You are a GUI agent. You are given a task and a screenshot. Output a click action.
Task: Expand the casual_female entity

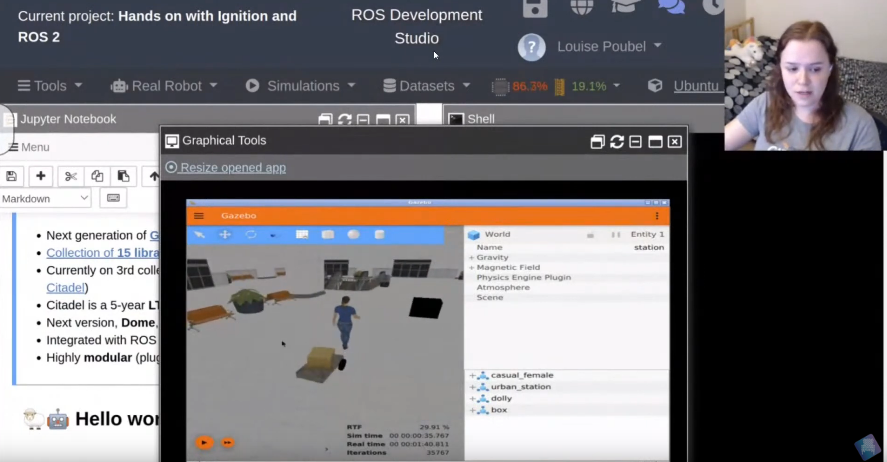(x=472, y=375)
